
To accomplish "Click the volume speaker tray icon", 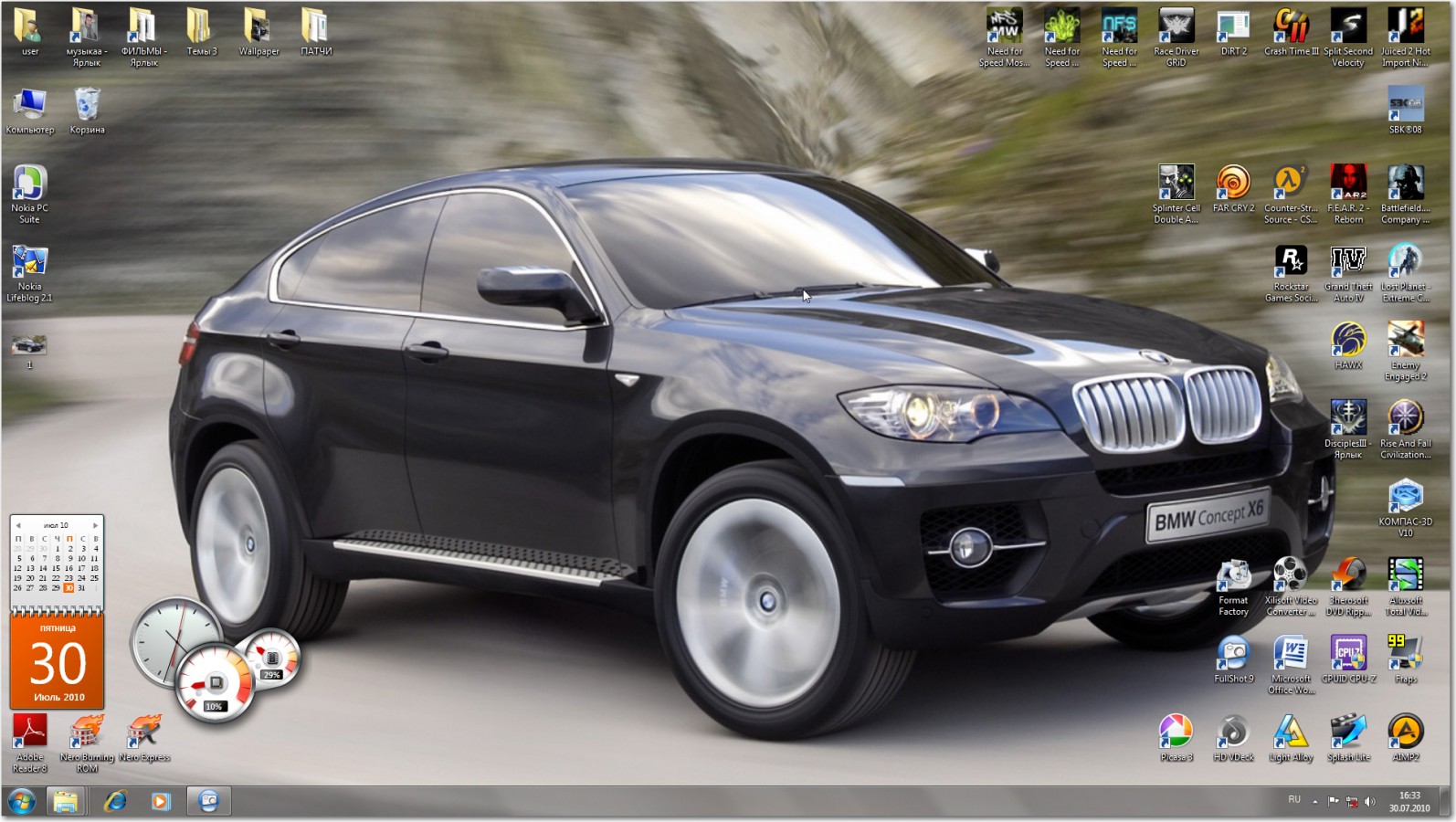I will click(x=1369, y=802).
